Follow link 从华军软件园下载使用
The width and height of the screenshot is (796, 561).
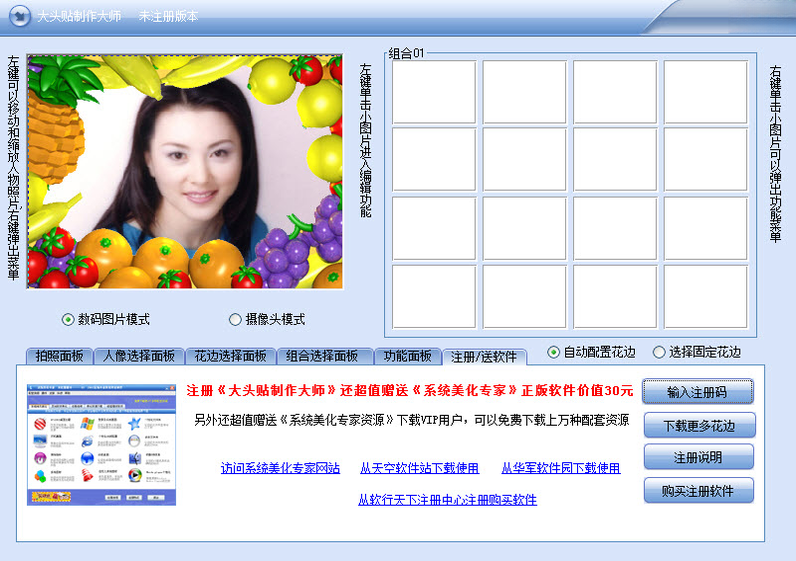pyautogui.click(x=560, y=468)
